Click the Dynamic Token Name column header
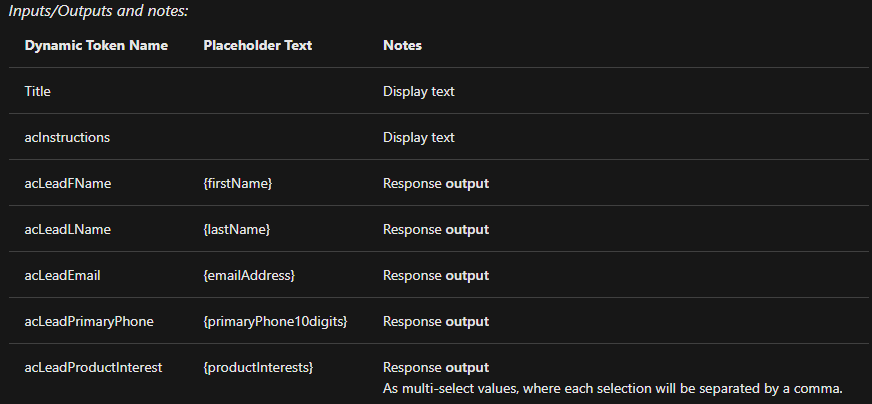Viewport: 872px width, 404px height. (x=96, y=46)
